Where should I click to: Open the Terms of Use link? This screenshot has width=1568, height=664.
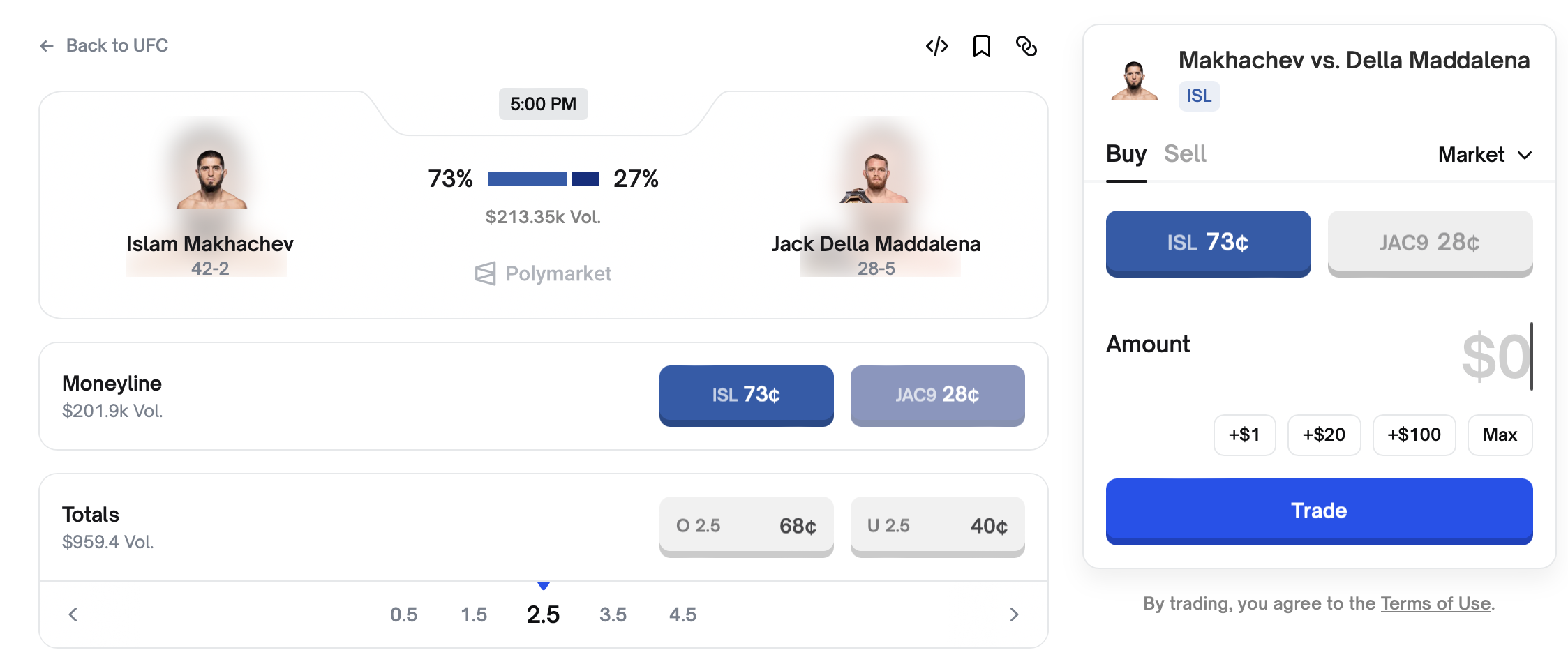coord(1435,603)
